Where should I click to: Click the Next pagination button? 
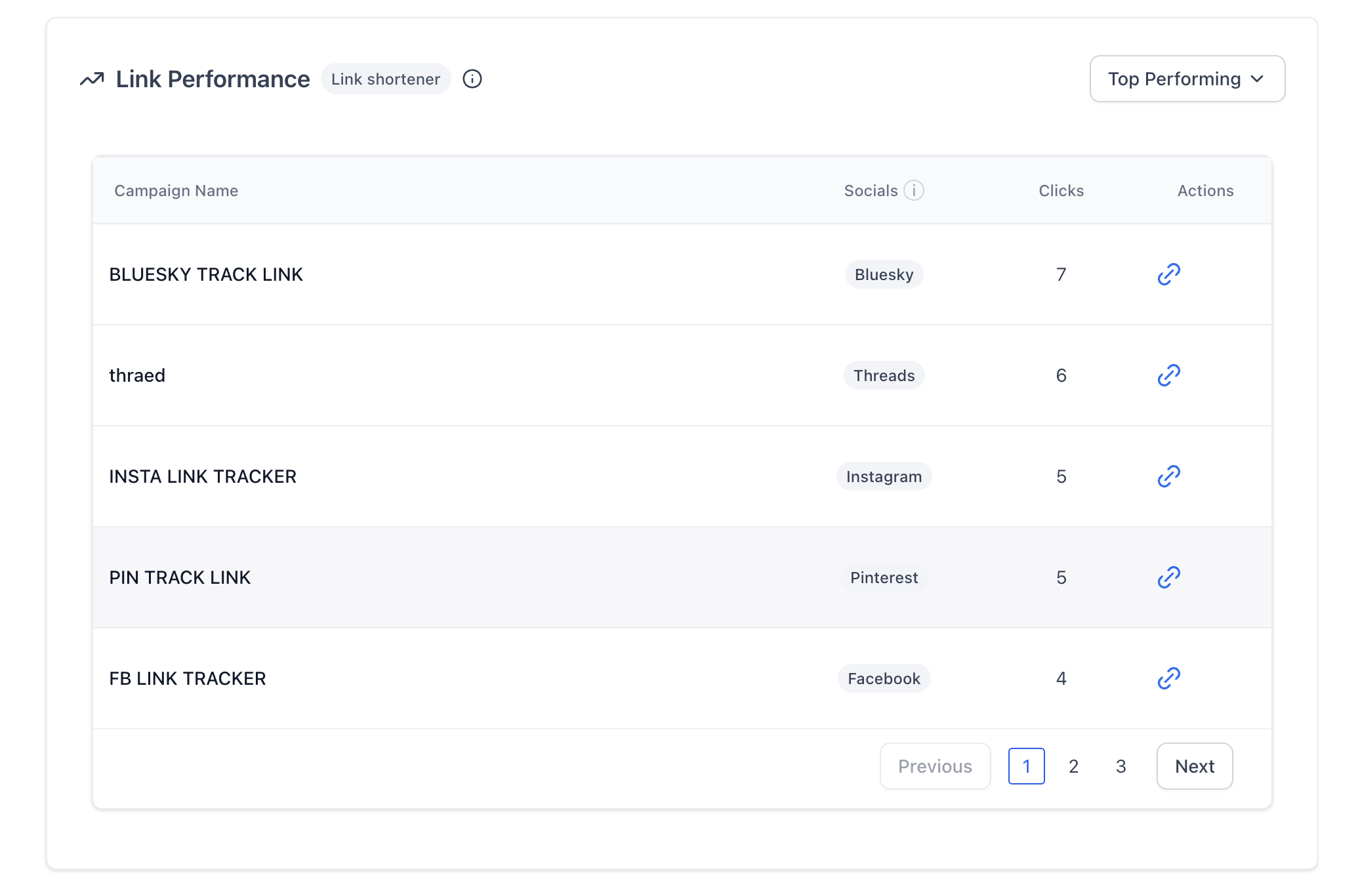point(1194,766)
